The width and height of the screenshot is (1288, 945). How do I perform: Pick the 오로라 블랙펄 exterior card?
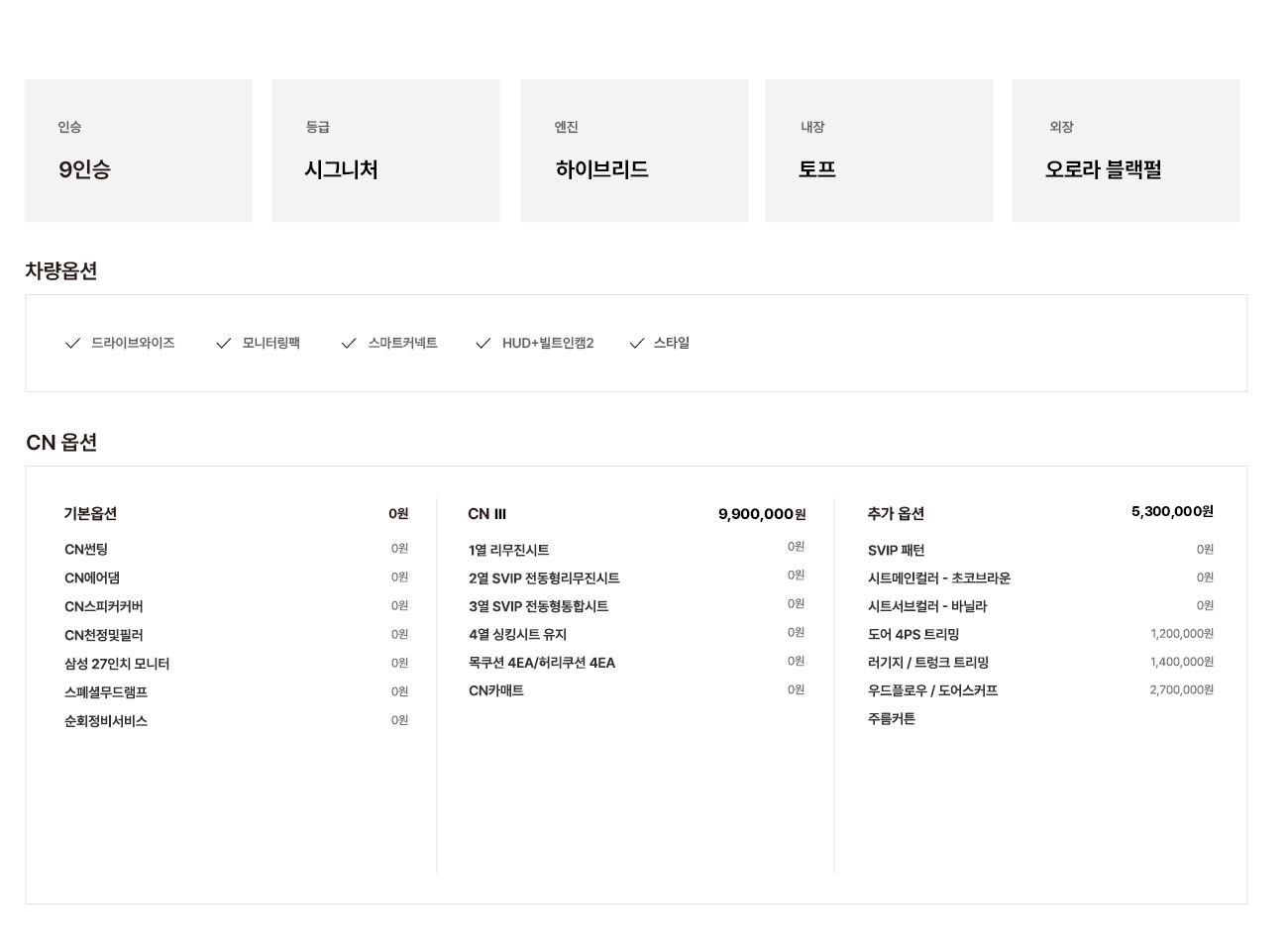point(1126,151)
